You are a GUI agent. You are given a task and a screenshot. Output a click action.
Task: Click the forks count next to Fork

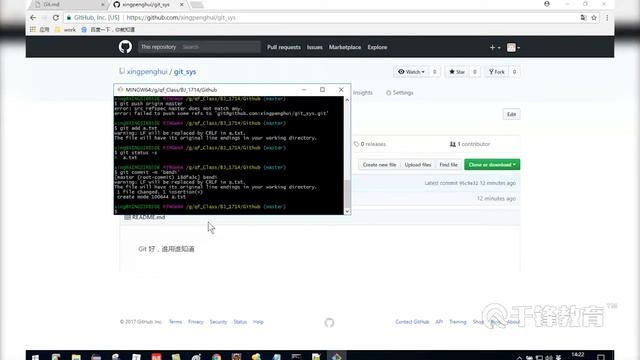tap(514, 71)
